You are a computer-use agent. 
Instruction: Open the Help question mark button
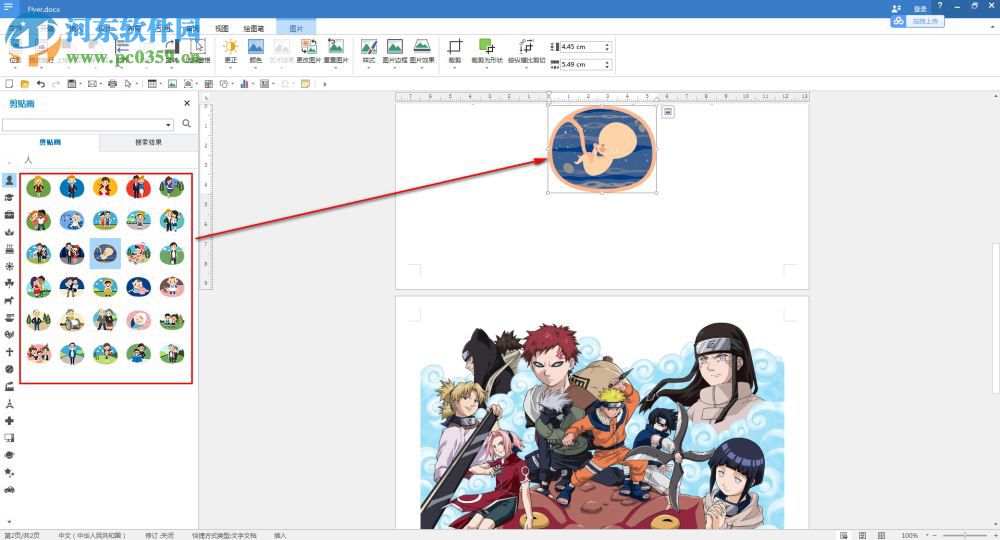coord(939,6)
